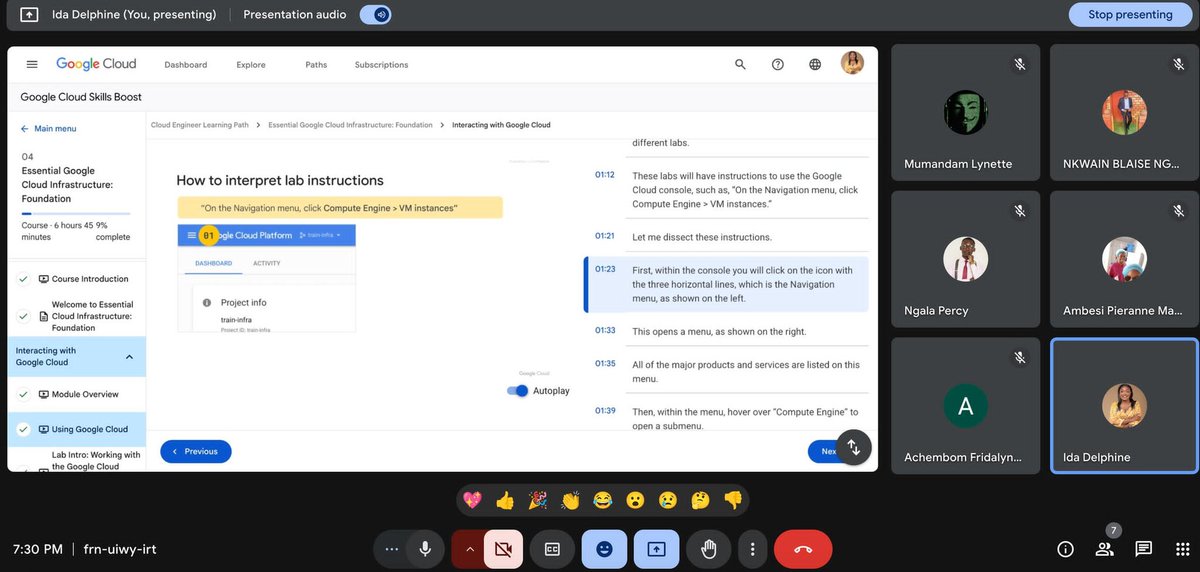Jump to transcript timestamp 01:21
The width and height of the screenshot is (1200, 572).
tap(604, 237)
